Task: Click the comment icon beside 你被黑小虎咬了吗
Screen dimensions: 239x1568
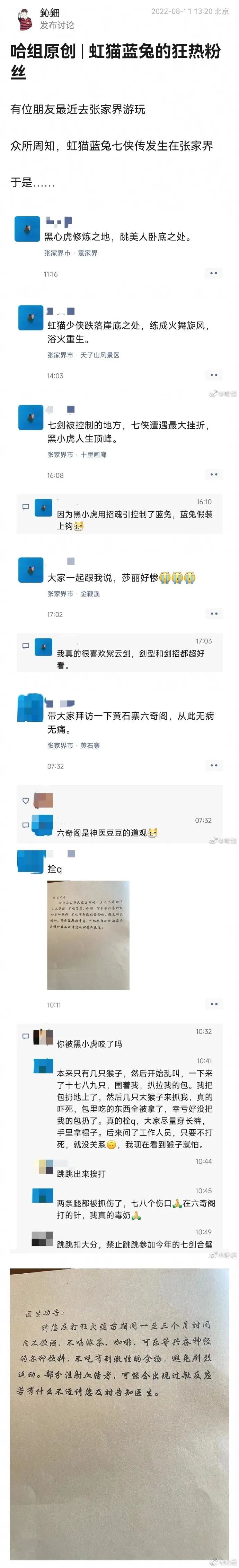Action: (x=26, y=1036)
